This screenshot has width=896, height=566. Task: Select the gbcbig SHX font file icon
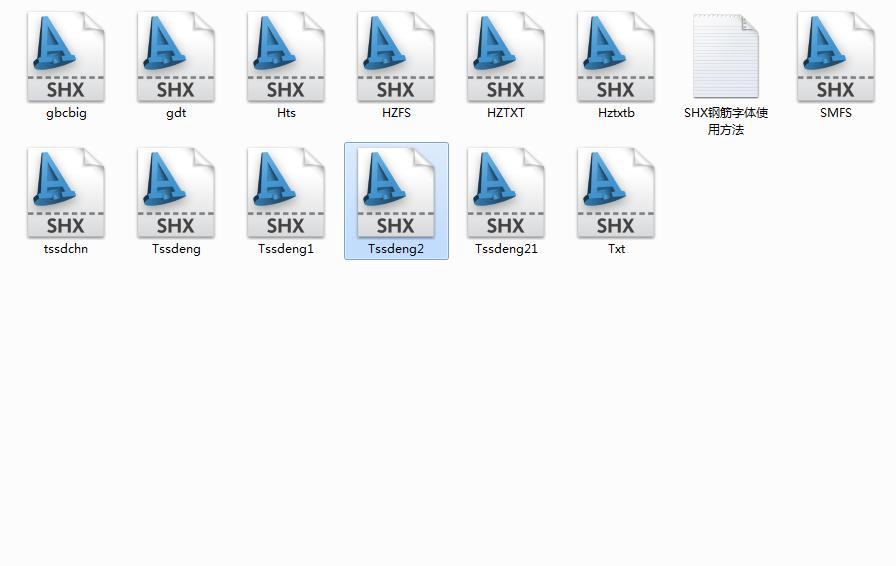click(x=66, y=57)
